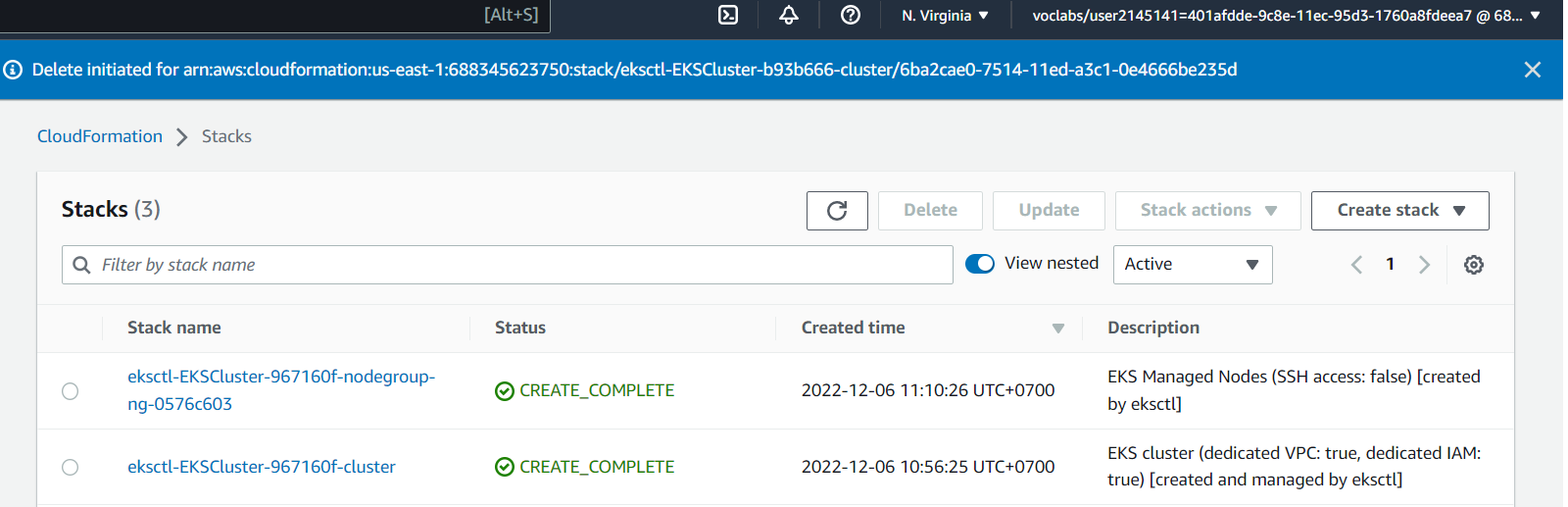Select page 1 in pagination
This screenshot has width=1568, height=507.
[1390, 264]
